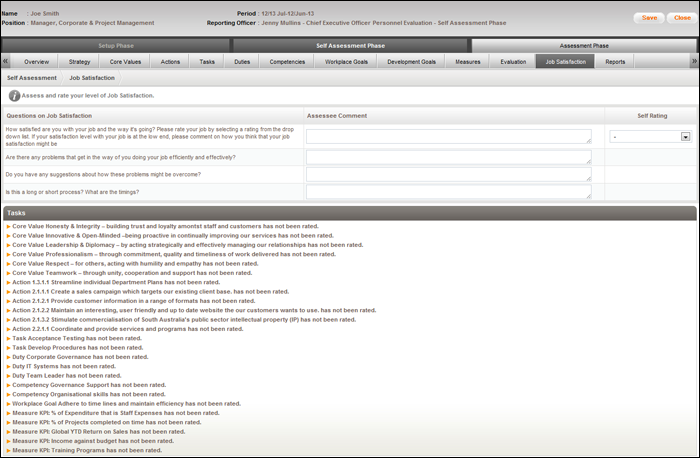Open the Tasks tab

pyautogui.click(x=207, y=62)
